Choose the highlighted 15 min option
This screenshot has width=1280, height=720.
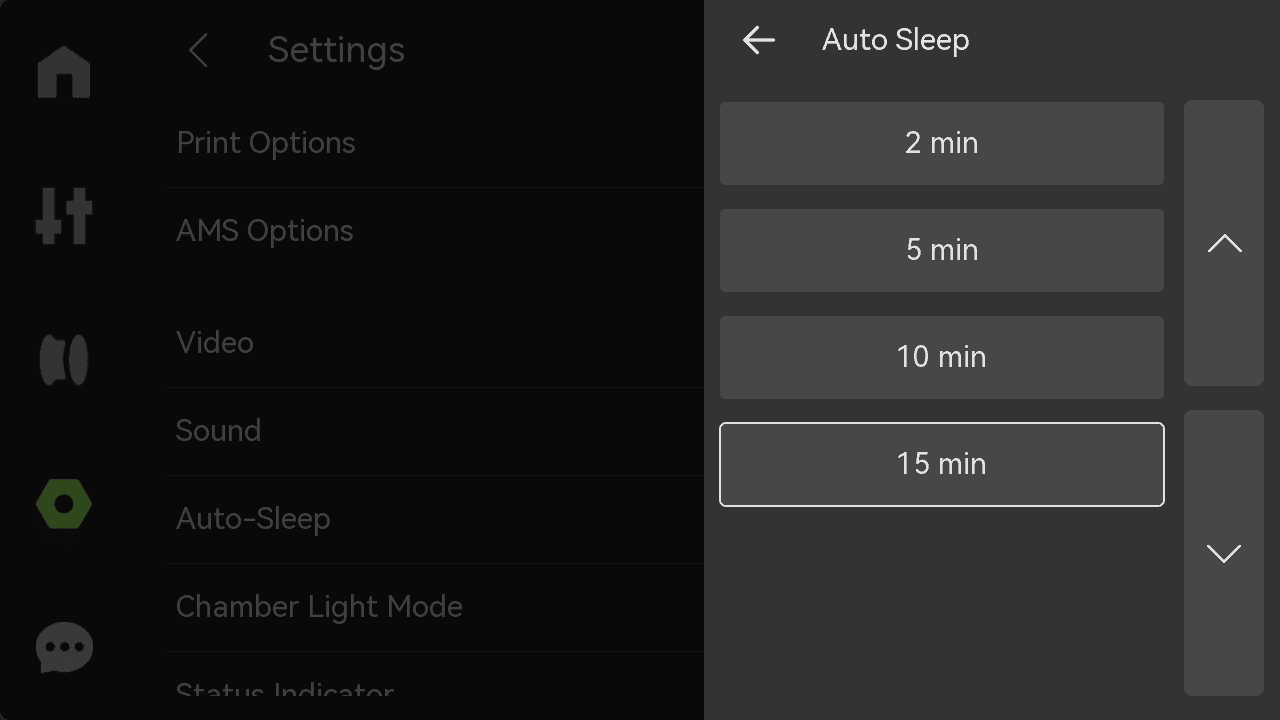pos(942,464)
